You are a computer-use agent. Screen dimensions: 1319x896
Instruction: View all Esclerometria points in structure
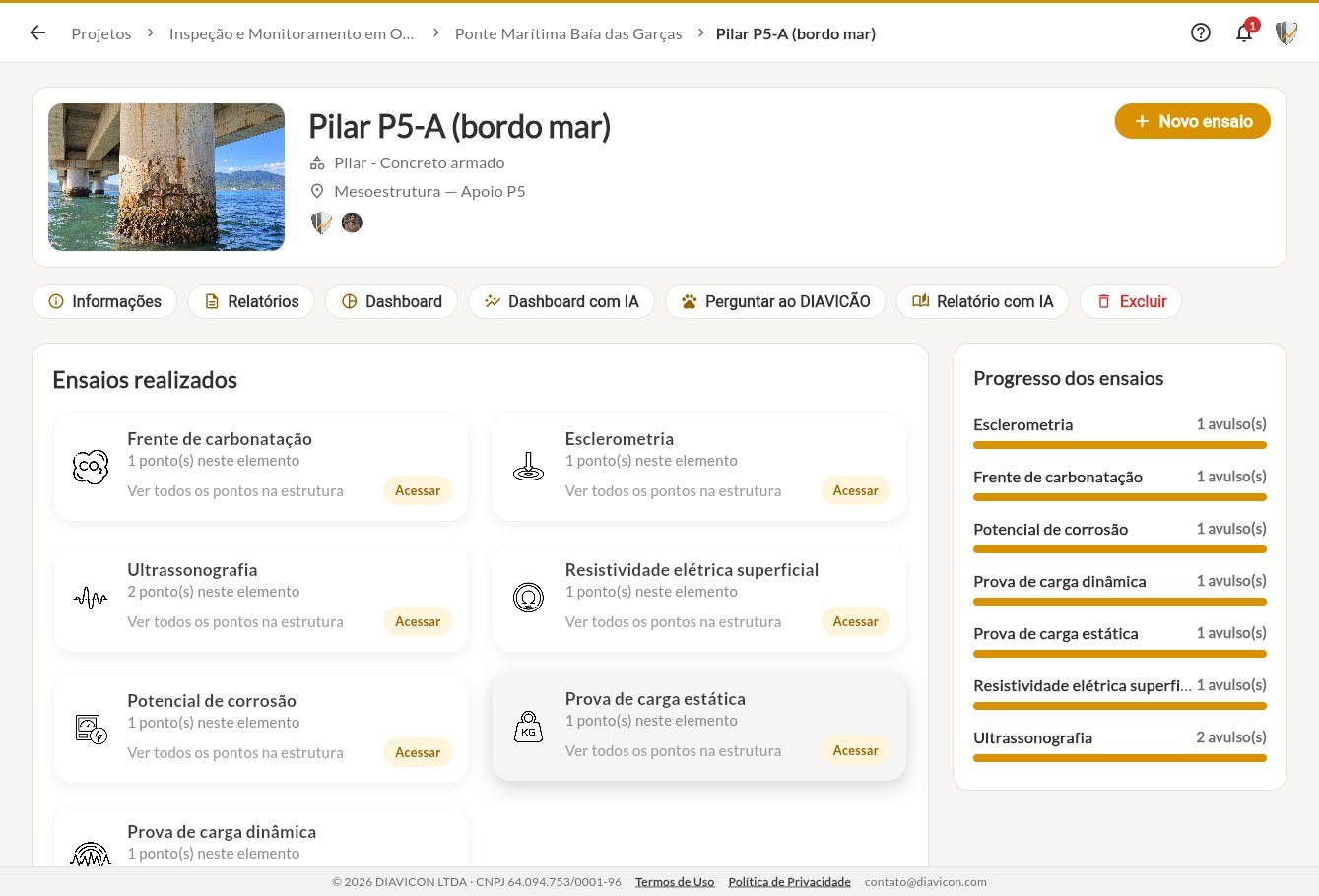(673, 490)
